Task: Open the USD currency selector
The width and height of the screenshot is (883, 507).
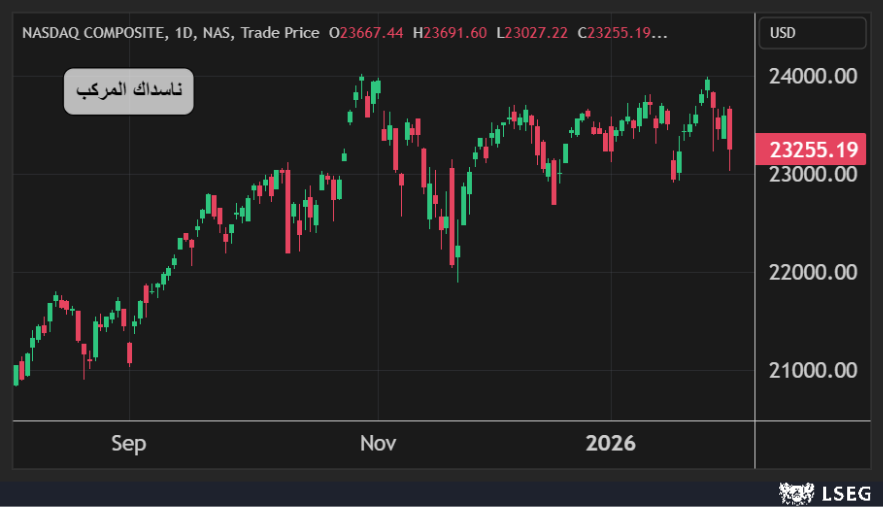Action: pos(812,33)
